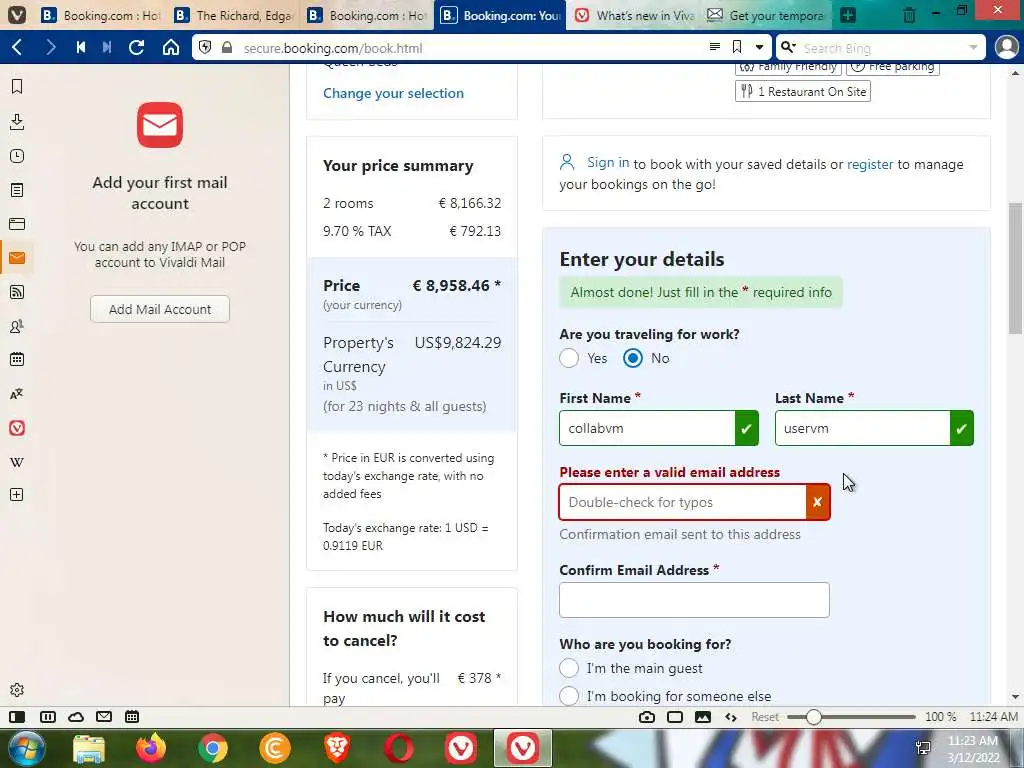Open the Translate panel in the sidebar
1024x768 pixels.
tap(17, 394)
